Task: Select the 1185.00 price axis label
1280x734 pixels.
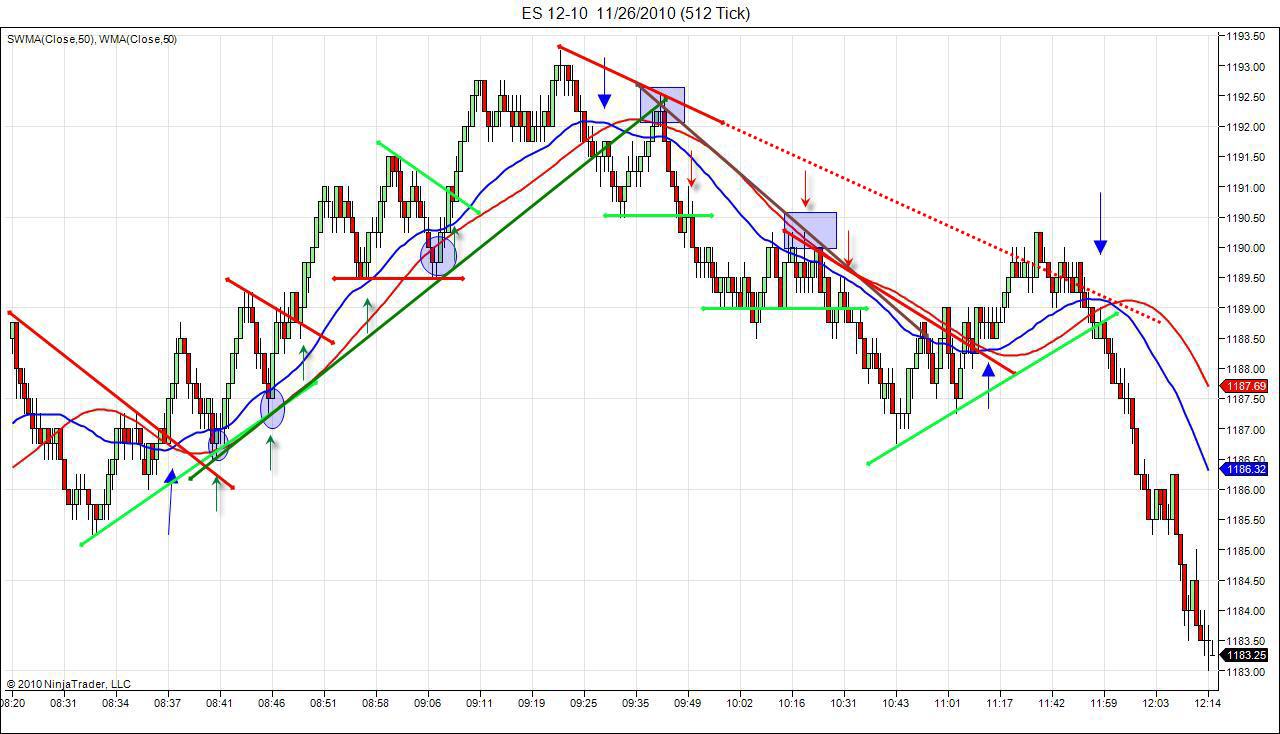Action: coord(1246,550)
